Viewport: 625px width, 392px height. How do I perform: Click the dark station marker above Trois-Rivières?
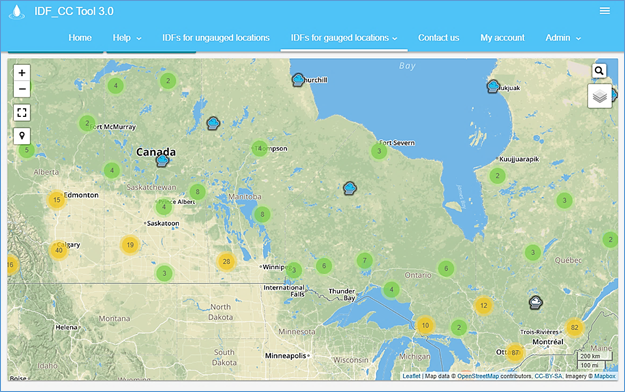point(536,303)
